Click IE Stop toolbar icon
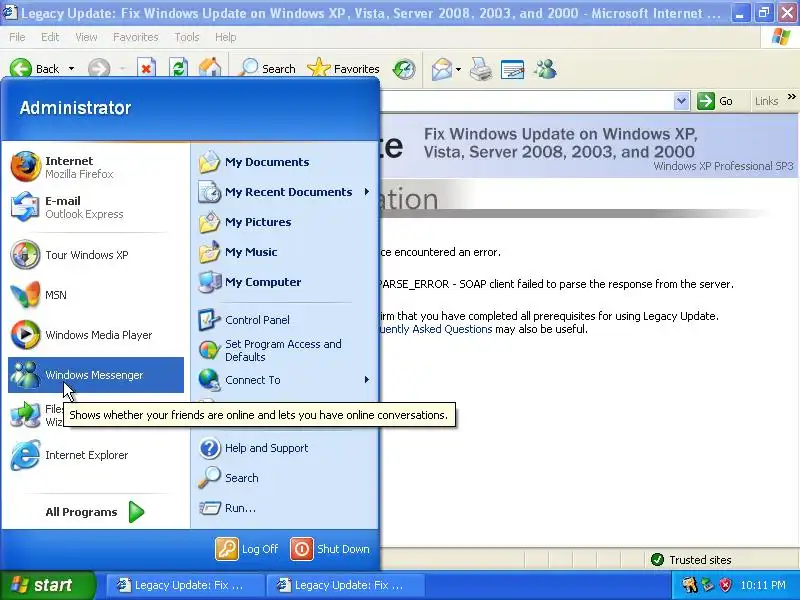The height and width of the screenshot is (600, 800). [x=146, y=68]
